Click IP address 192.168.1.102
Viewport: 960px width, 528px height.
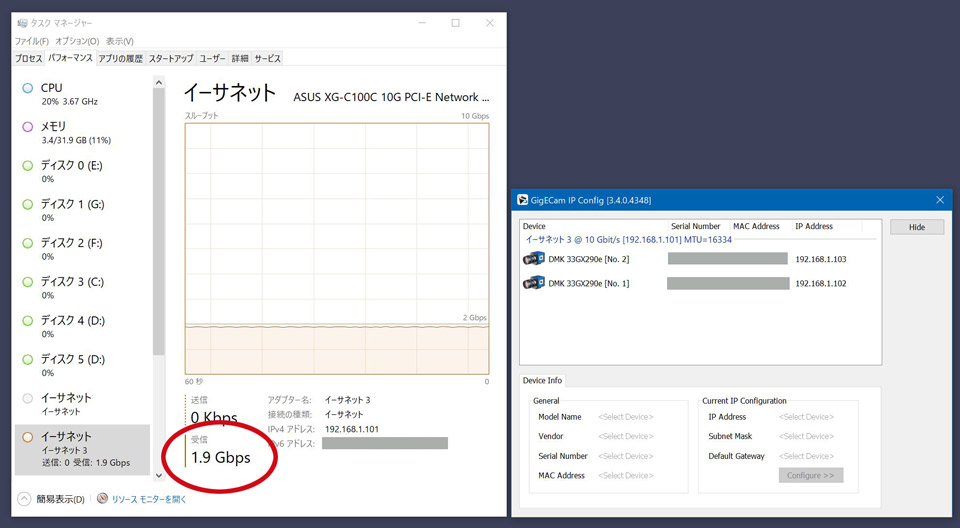coord(820,284)
